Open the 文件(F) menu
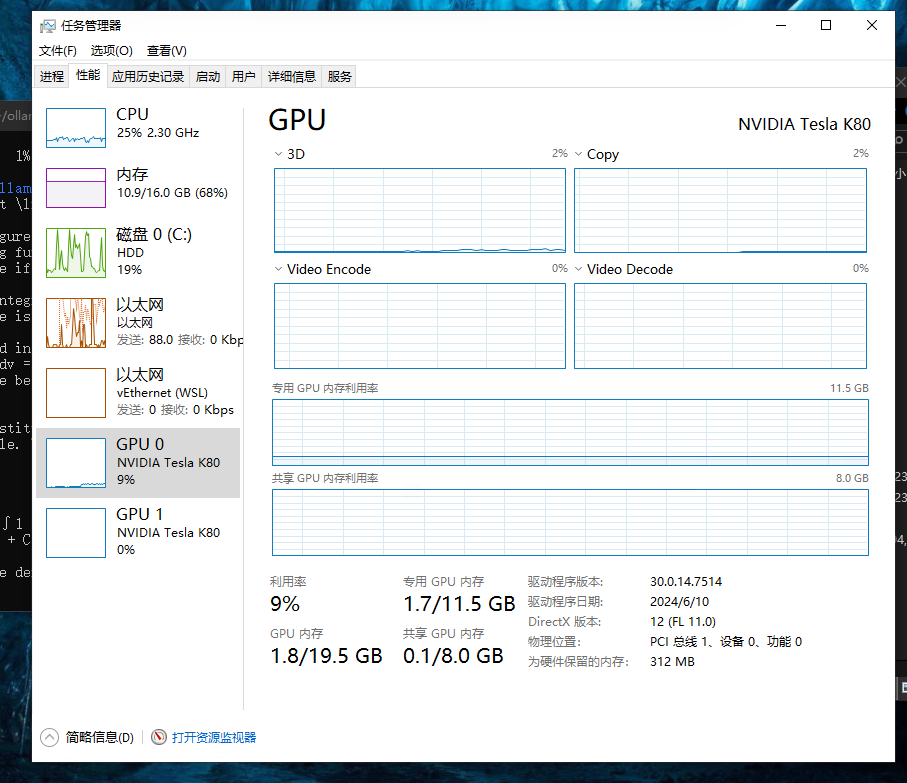907x783 pixels. (x=57, y=51)
